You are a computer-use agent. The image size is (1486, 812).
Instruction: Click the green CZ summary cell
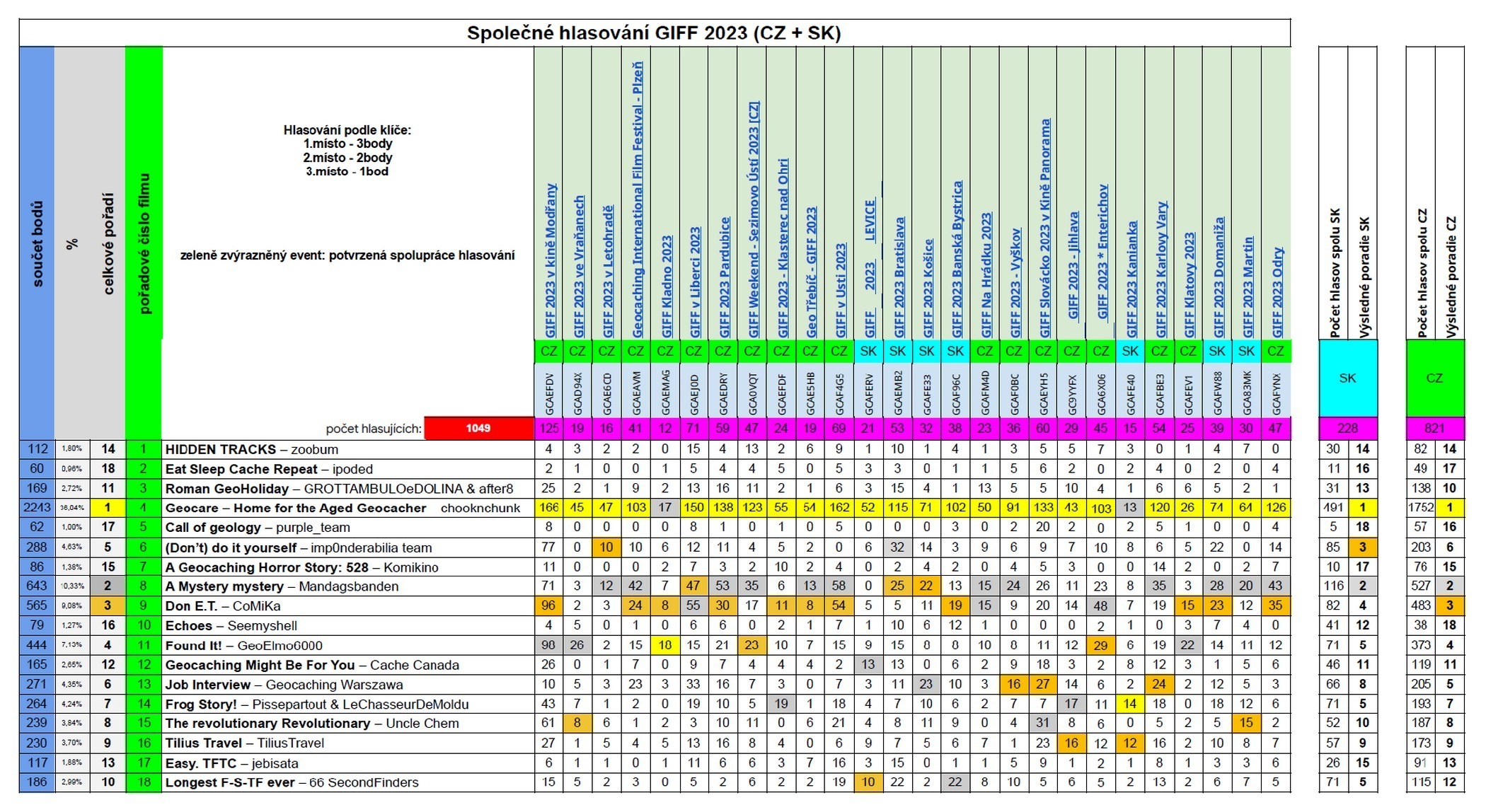[x=1434, y=378]
